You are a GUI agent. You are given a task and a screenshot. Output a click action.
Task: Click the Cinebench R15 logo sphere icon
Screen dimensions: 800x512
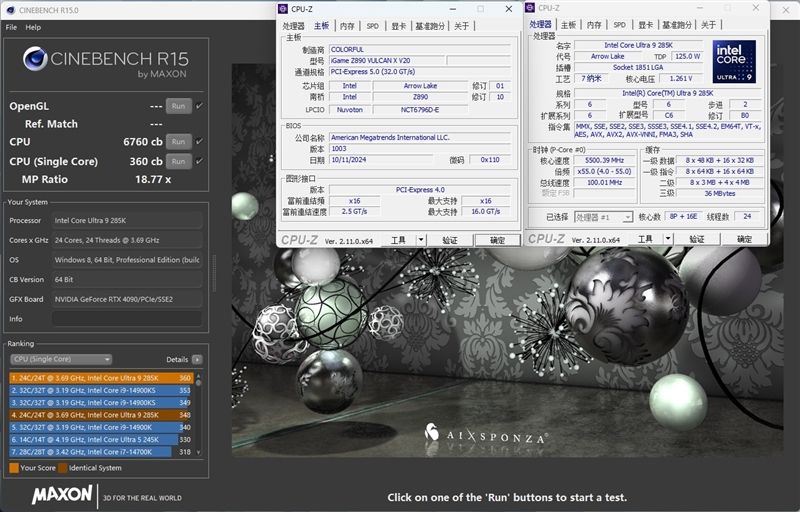(x=35, y=60)
